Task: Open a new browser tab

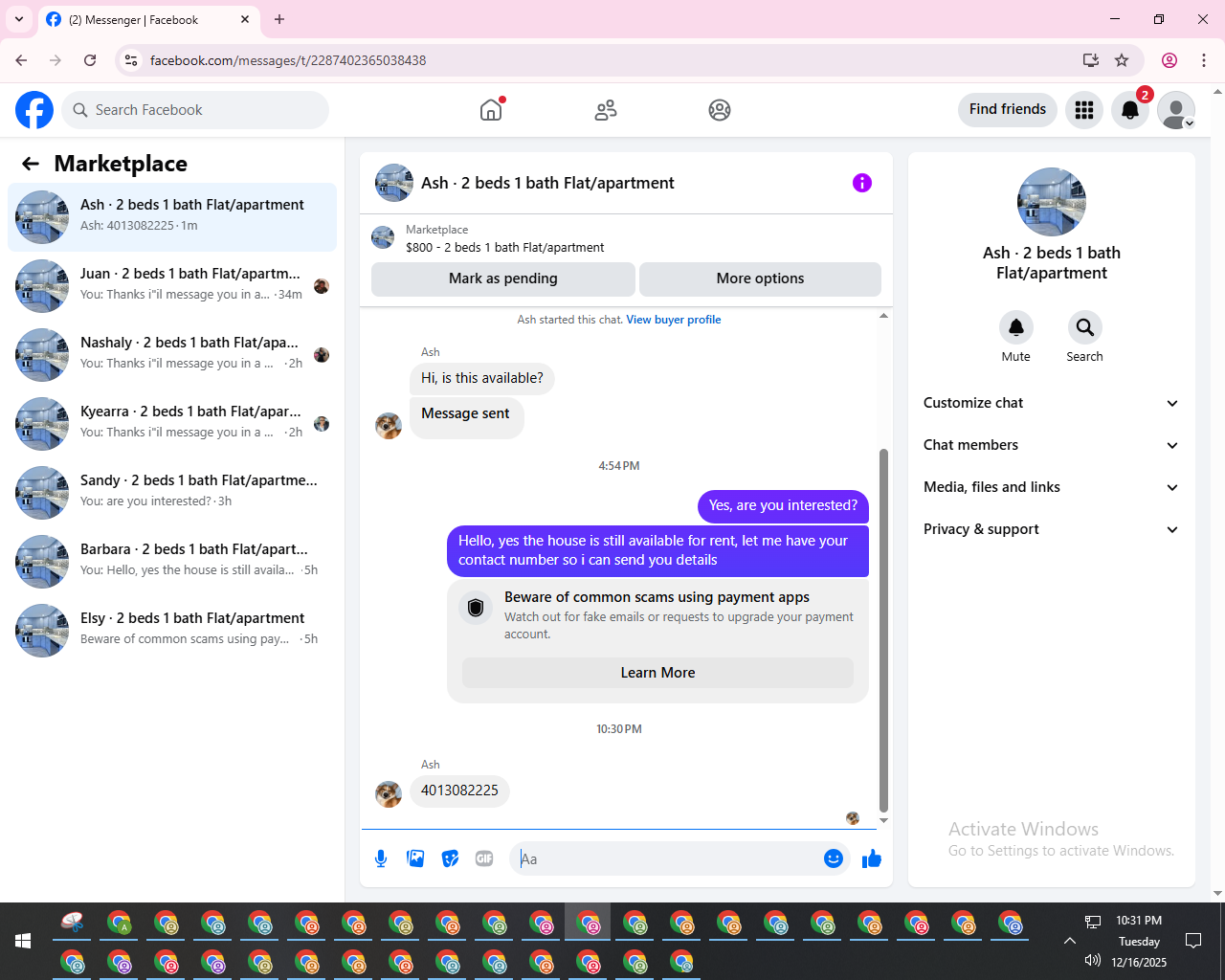Action: click(x=279, y=19)
